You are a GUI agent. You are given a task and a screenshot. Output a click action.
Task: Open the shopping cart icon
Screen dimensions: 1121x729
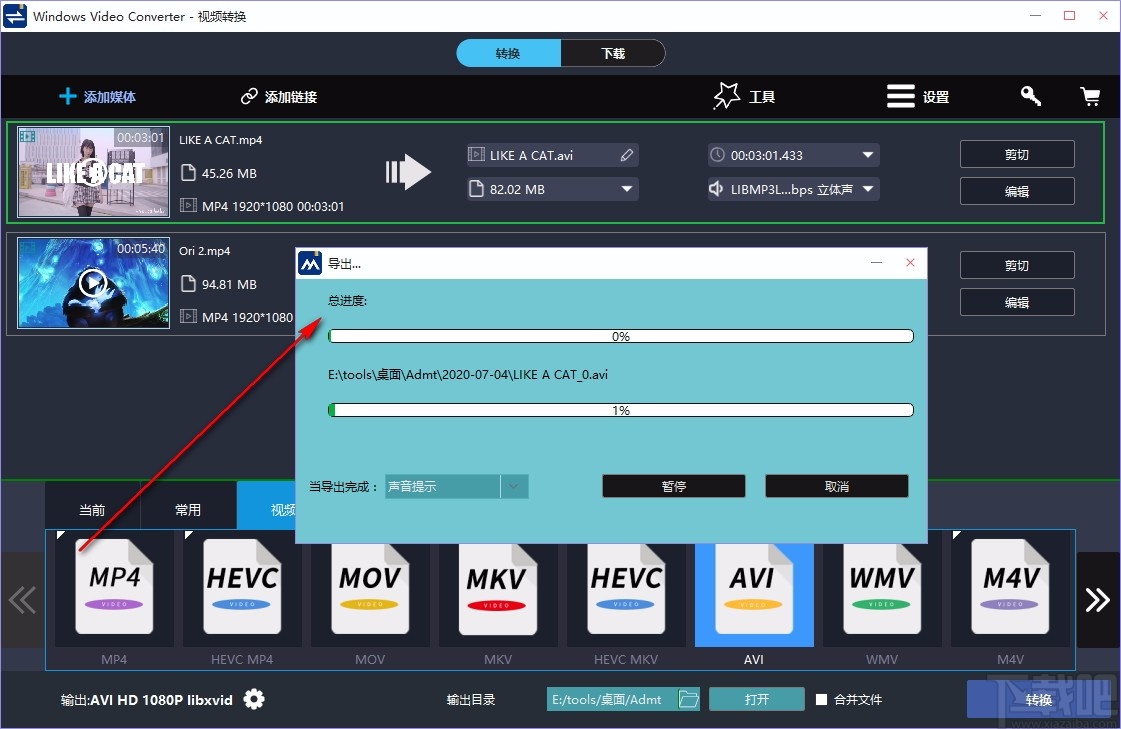(x=1090, y=96)
